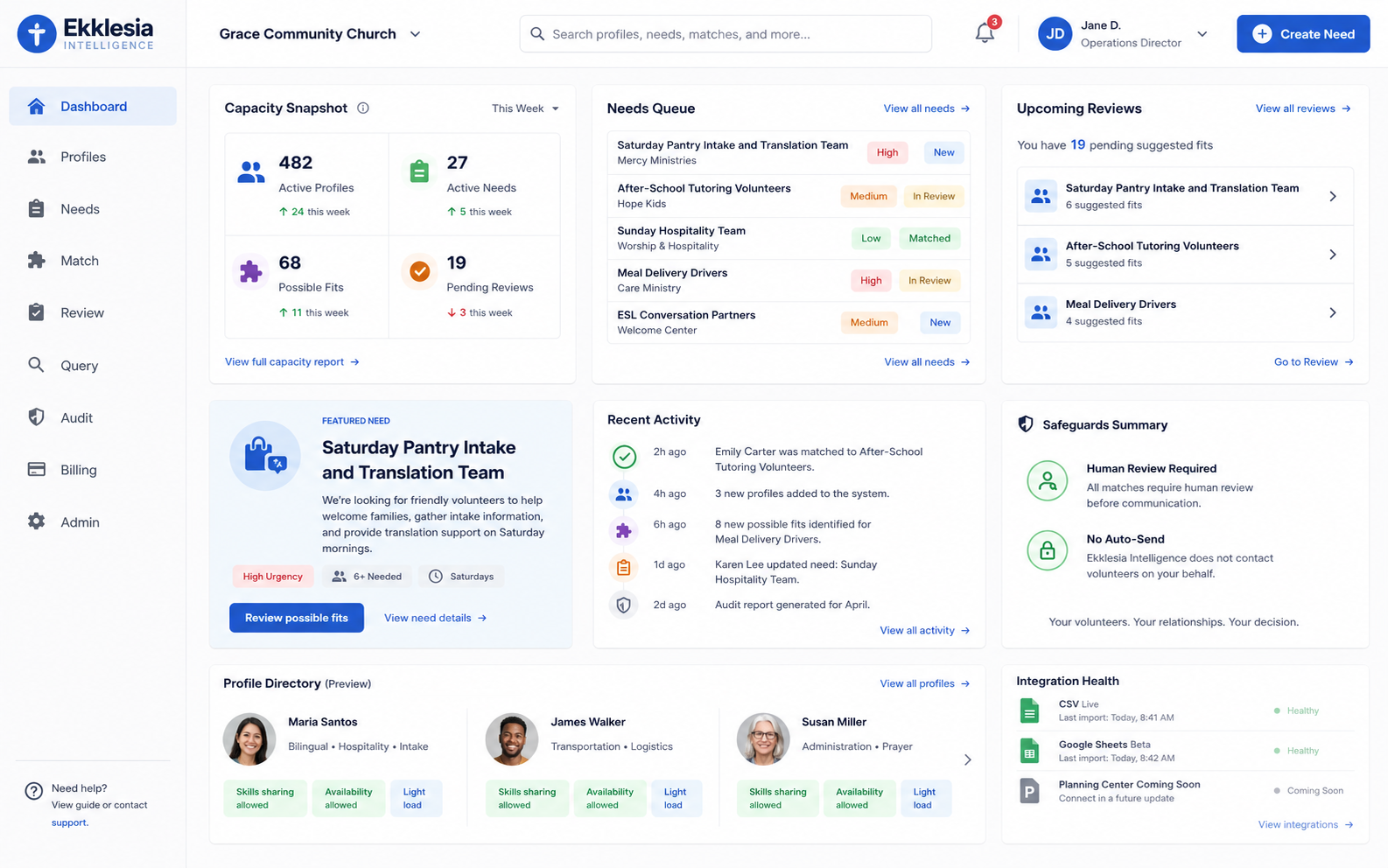Click the search magnifier icon
This screenshot has width=1388, height=868.
[537, 33]
